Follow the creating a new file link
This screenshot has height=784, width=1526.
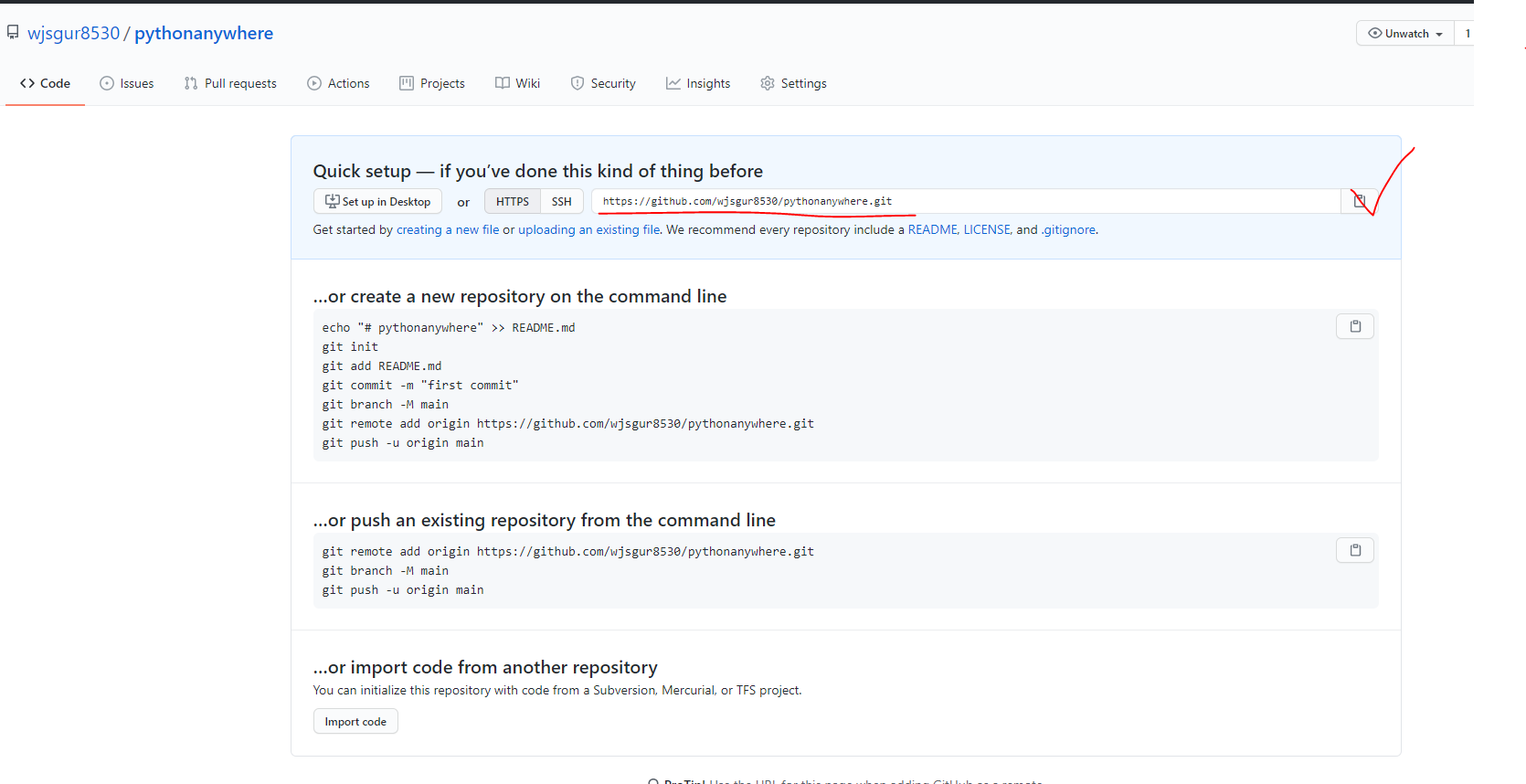coord(448,229)
